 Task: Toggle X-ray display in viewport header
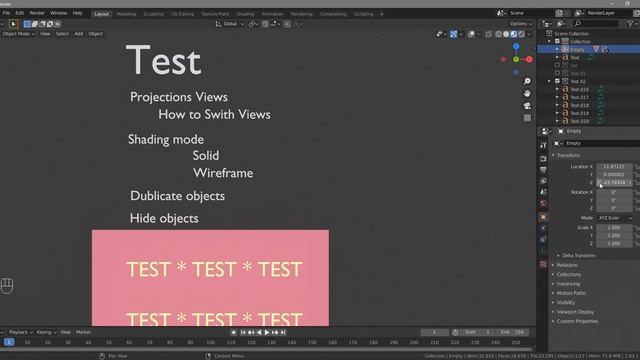(x=489, y=34)
